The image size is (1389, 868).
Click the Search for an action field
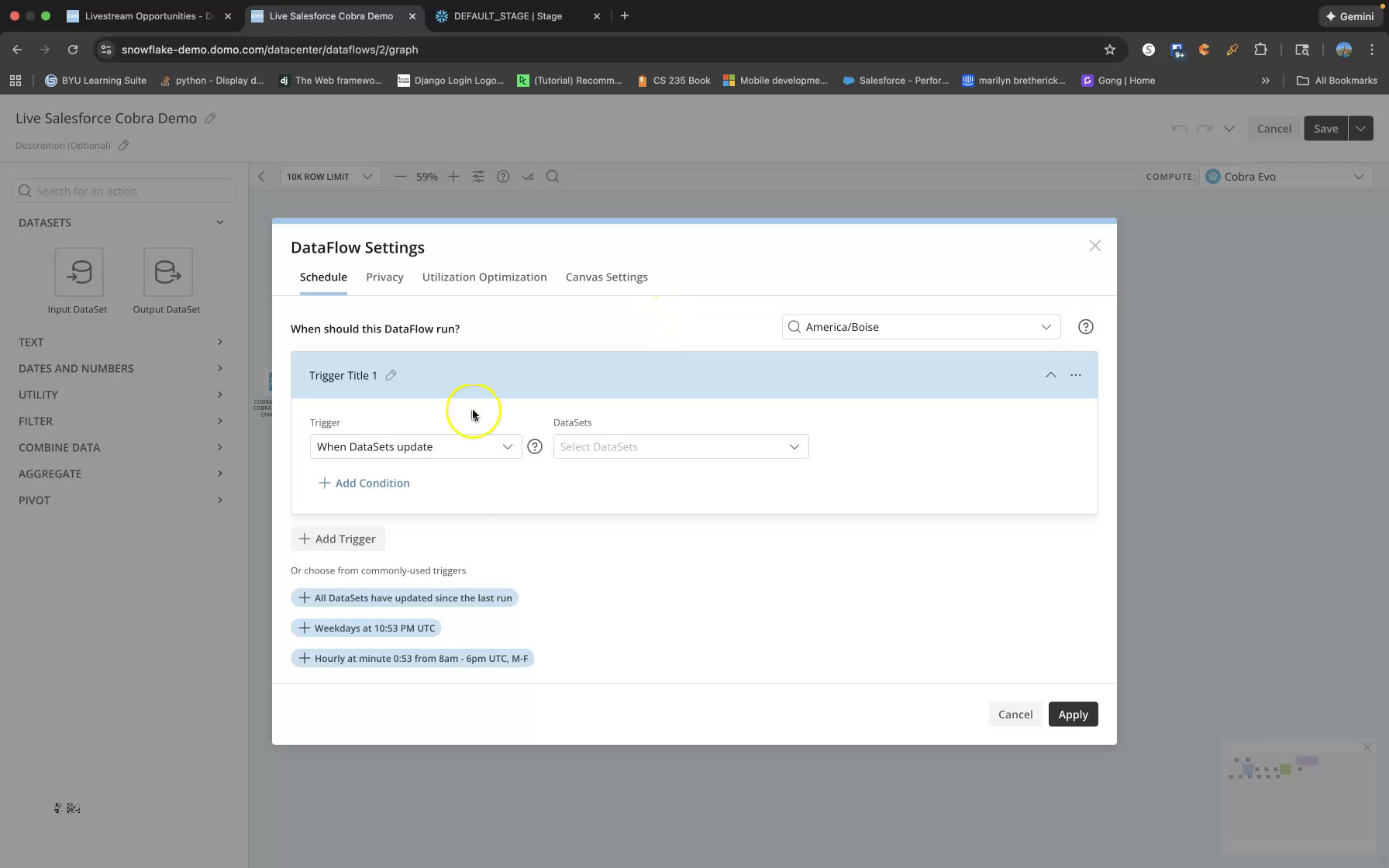[123, 190]
